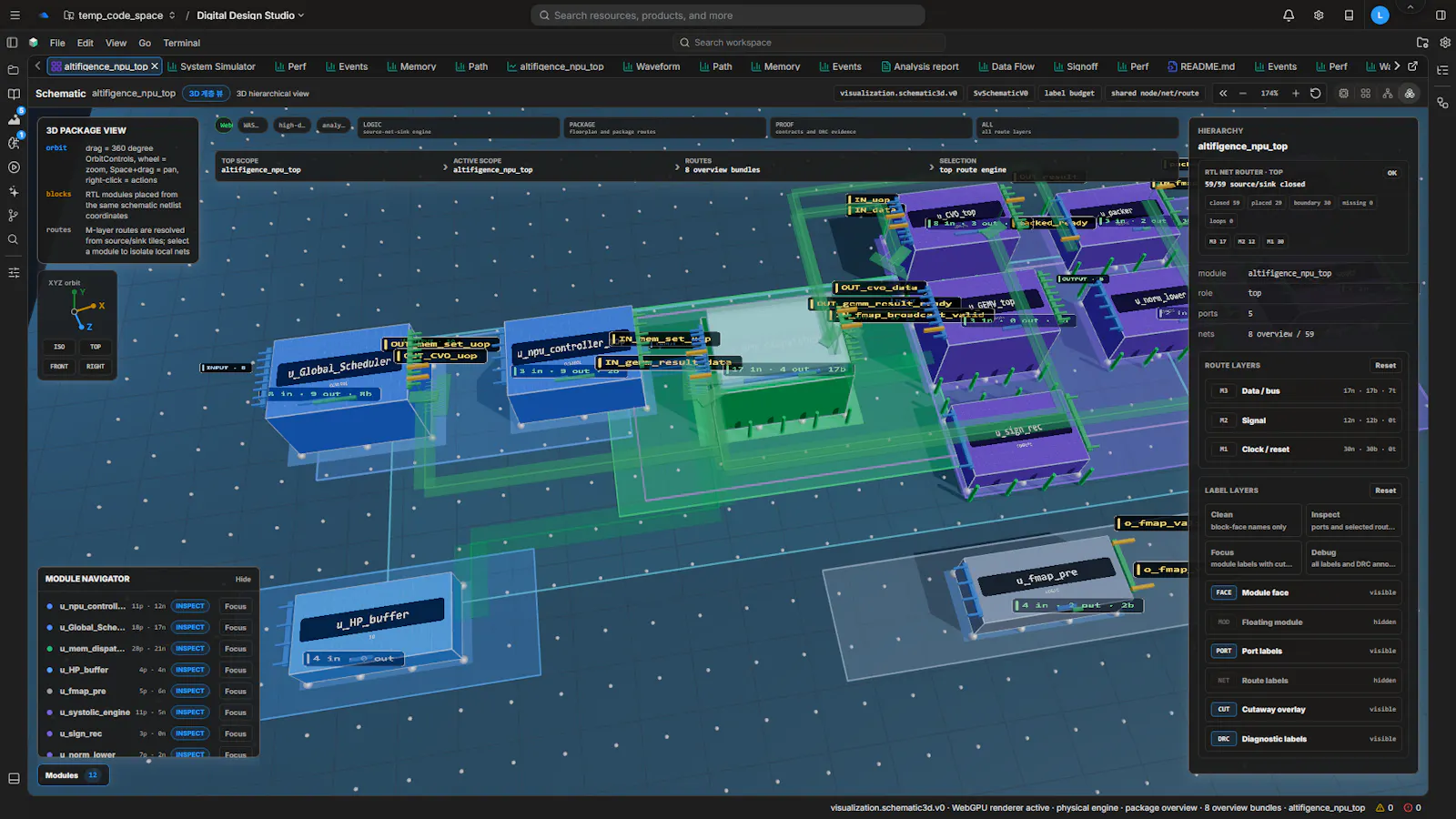Screen dimensions: 1456x819
Task: Select the grid view mode icon
Action: coord(1366,94)
